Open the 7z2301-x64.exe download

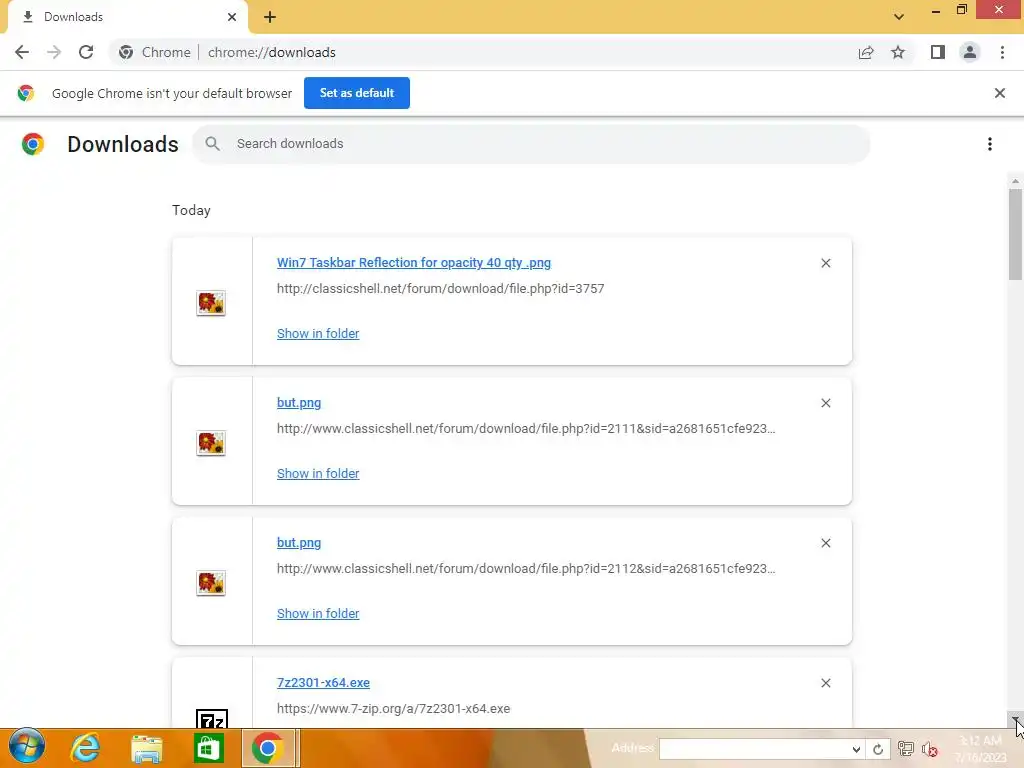tap(323, 682)
